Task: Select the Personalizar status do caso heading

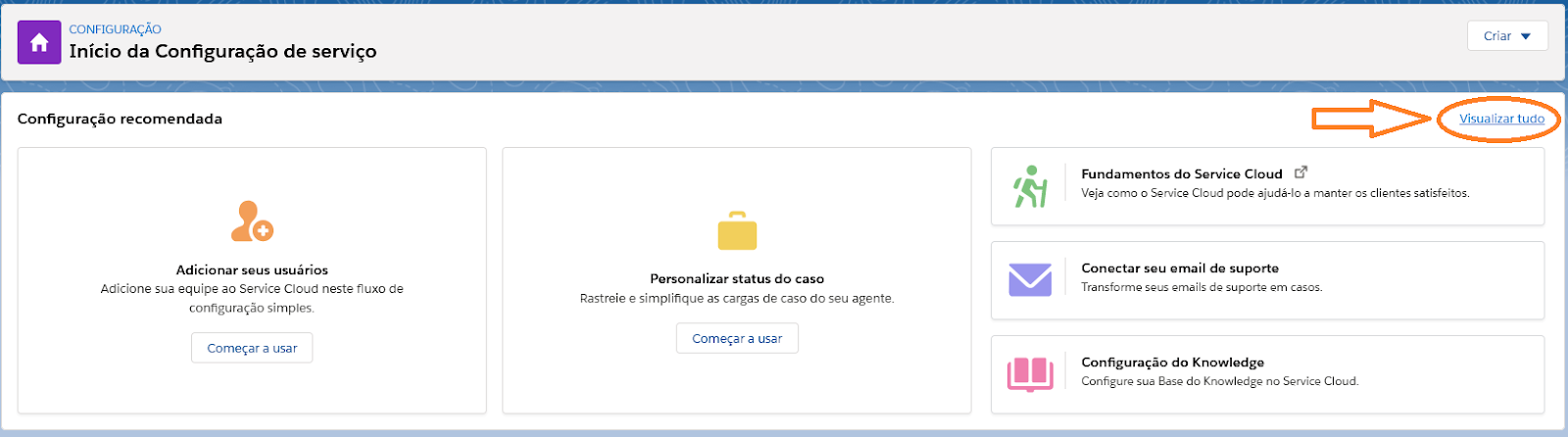Action: coord(737,278)
